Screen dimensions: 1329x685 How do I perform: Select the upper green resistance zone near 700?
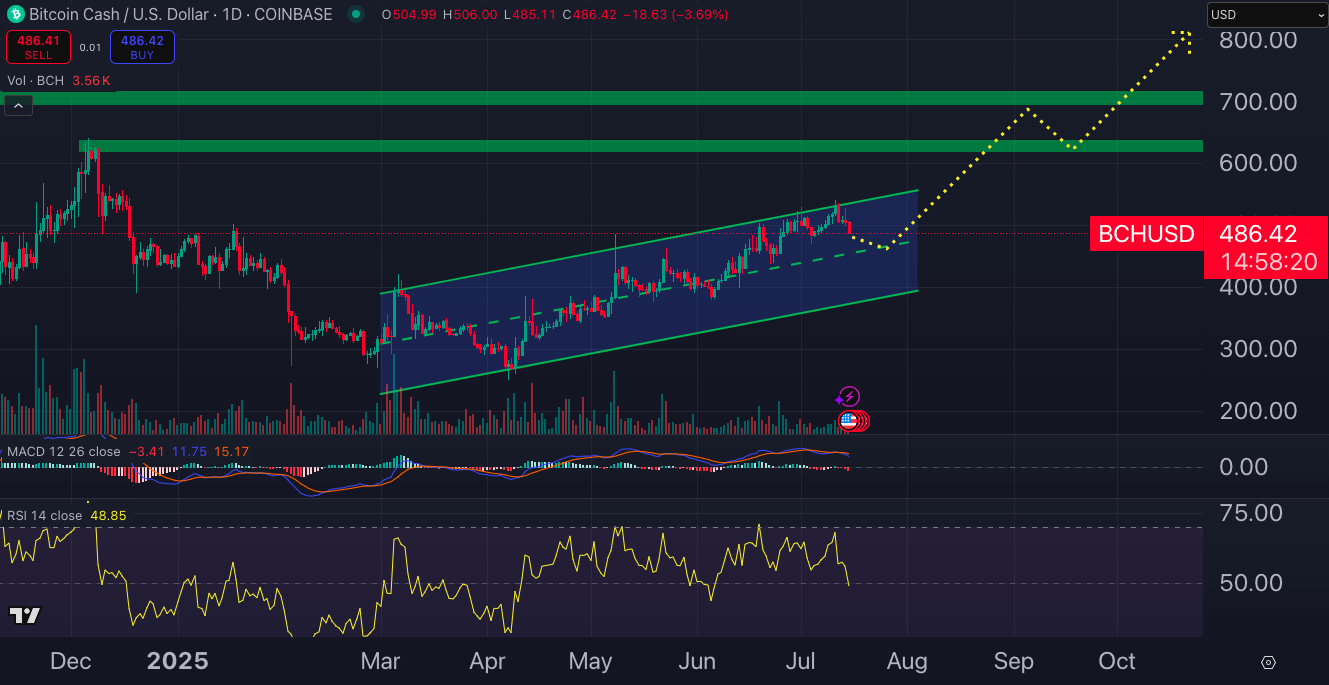(x=600, y=98)
